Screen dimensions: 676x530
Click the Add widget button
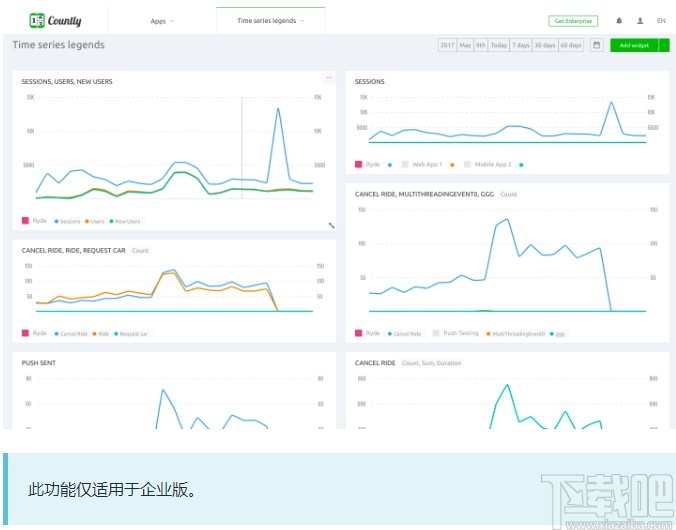[x=634, y=45]
